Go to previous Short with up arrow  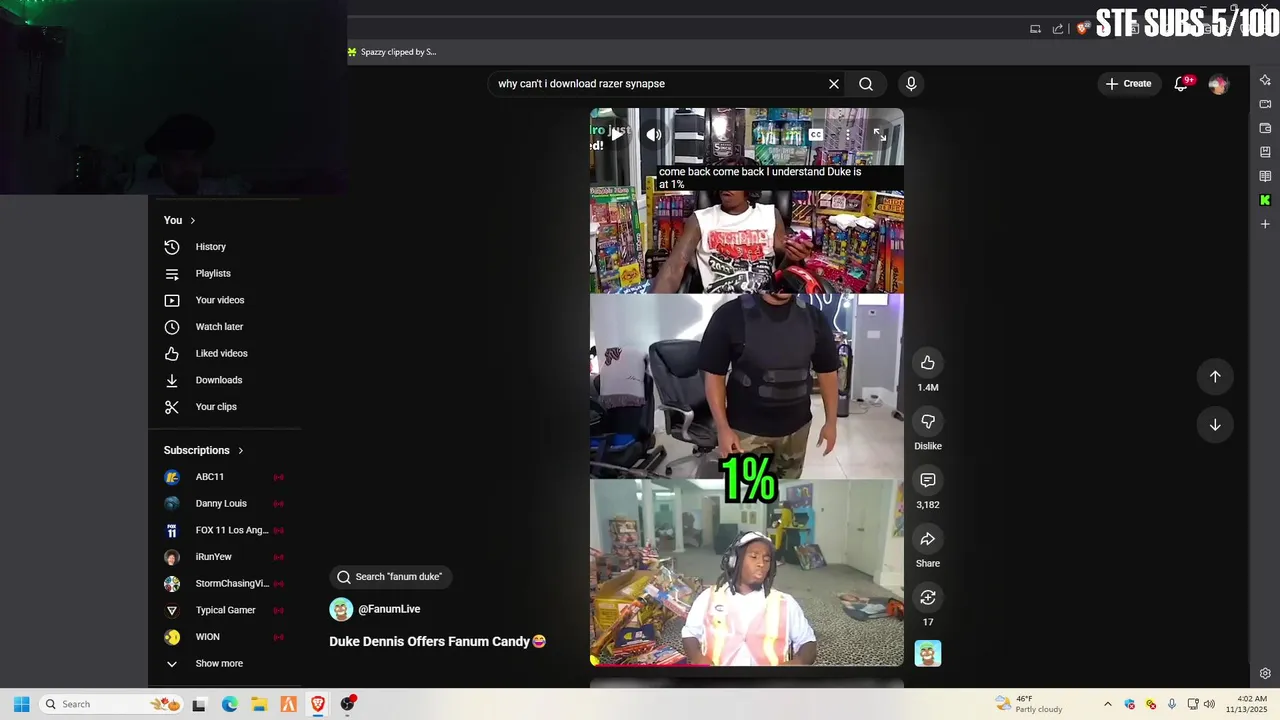1215,376
